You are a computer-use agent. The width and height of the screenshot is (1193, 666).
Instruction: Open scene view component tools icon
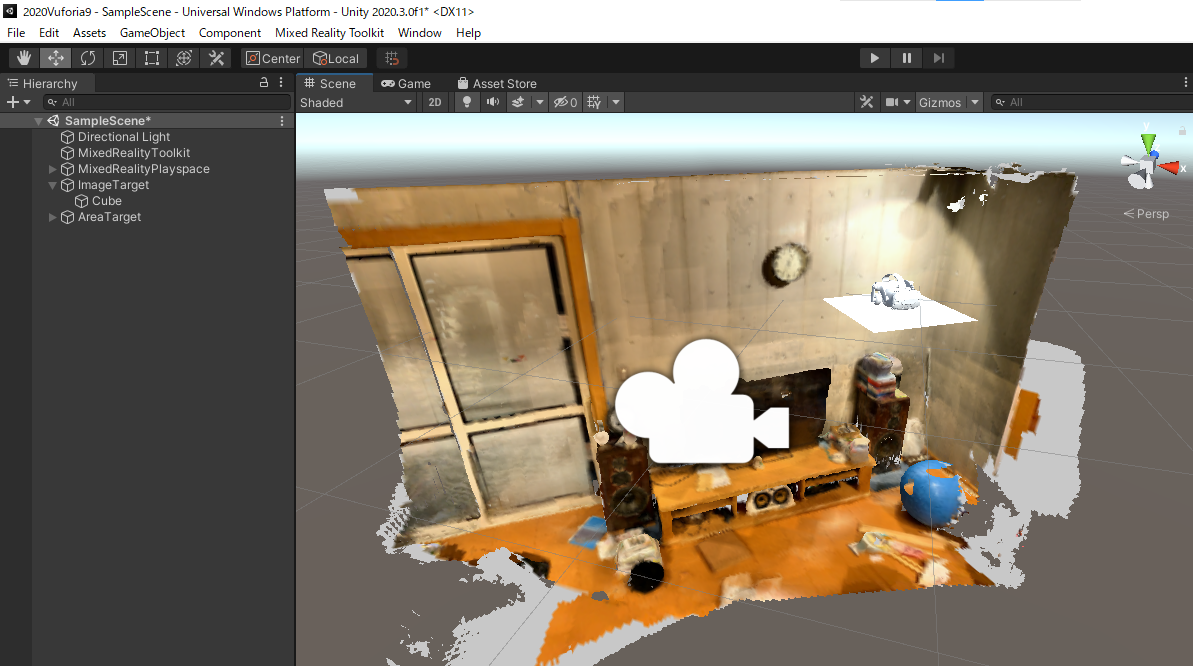pos(867,102)
